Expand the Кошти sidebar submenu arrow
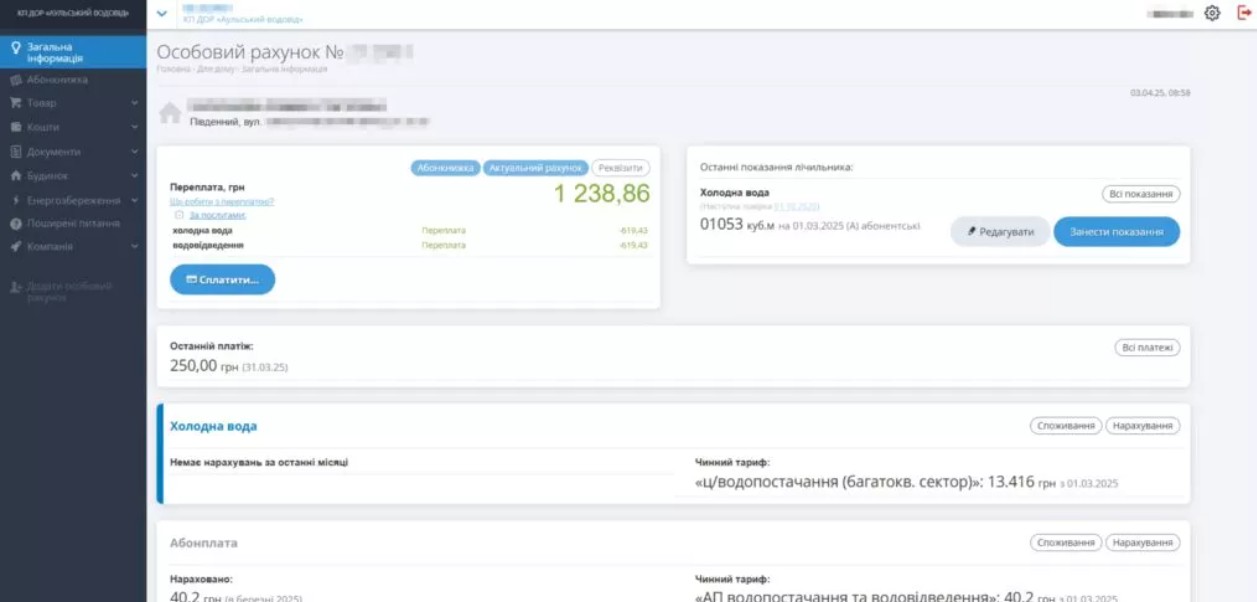This screenshot has width=1257, height=602. coord(134,128)
